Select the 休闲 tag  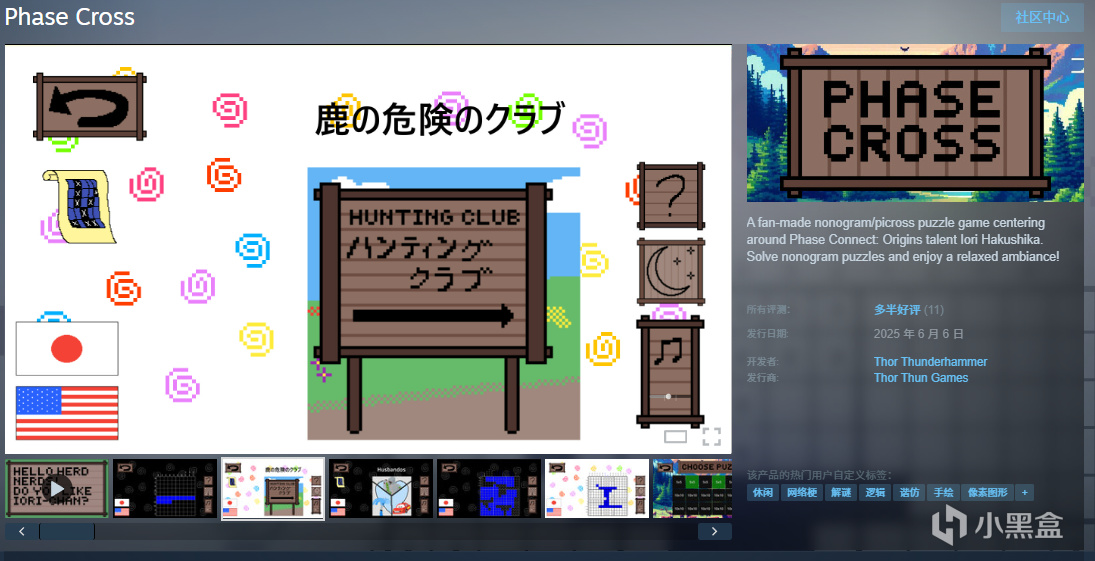point(763,493)
